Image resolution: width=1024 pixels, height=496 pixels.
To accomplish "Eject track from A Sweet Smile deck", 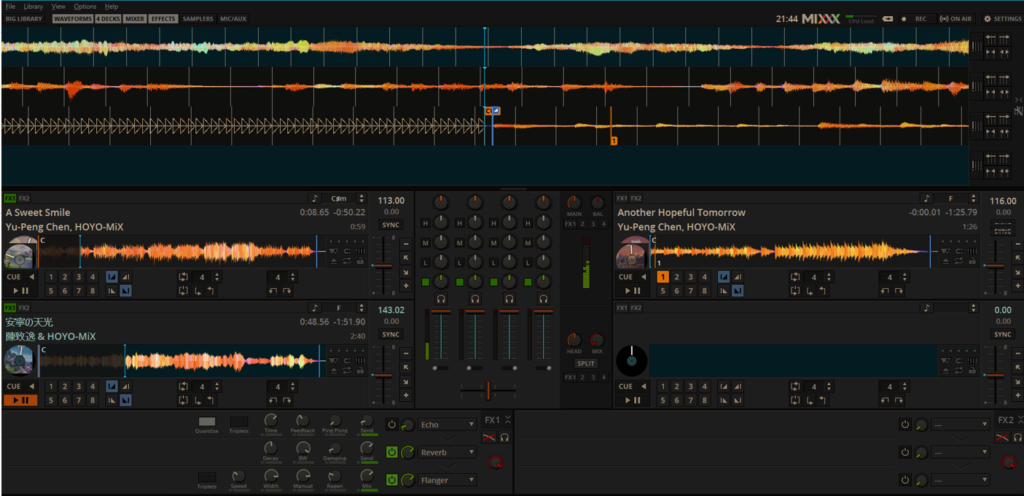I will tap(334, 261).
